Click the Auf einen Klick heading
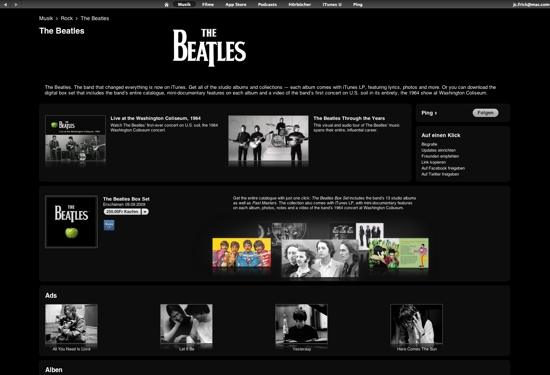This screenshot has height=375, width=550. [441, 135]
